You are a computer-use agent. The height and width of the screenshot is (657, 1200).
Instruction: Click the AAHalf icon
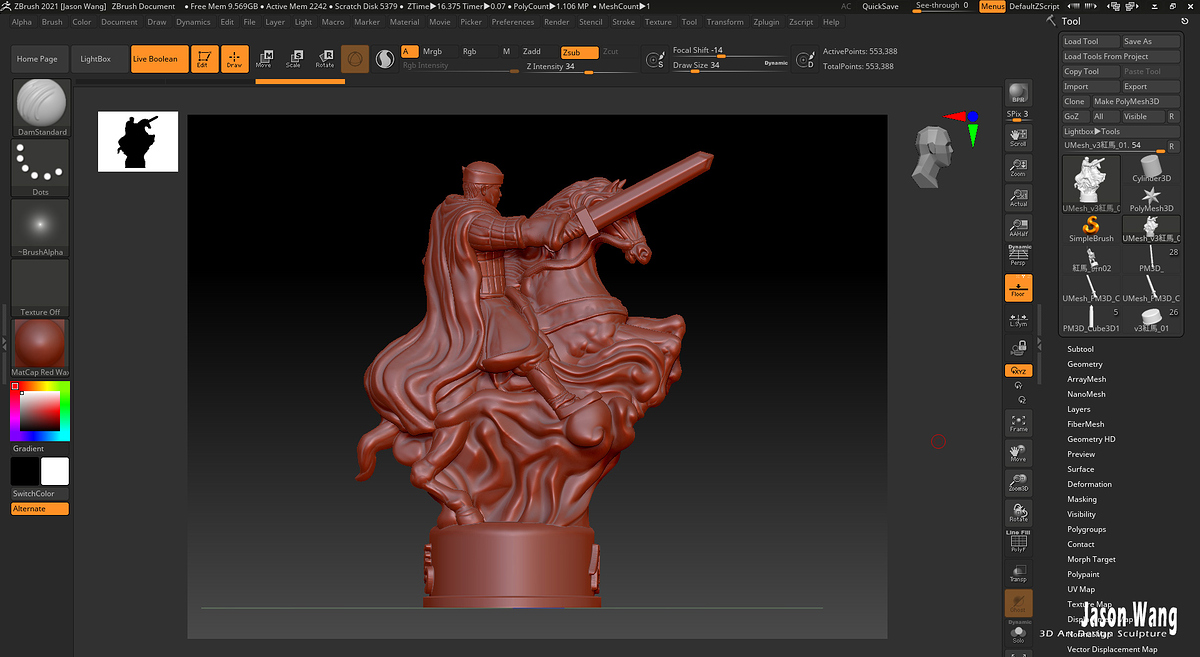(x=1018, y=227)
